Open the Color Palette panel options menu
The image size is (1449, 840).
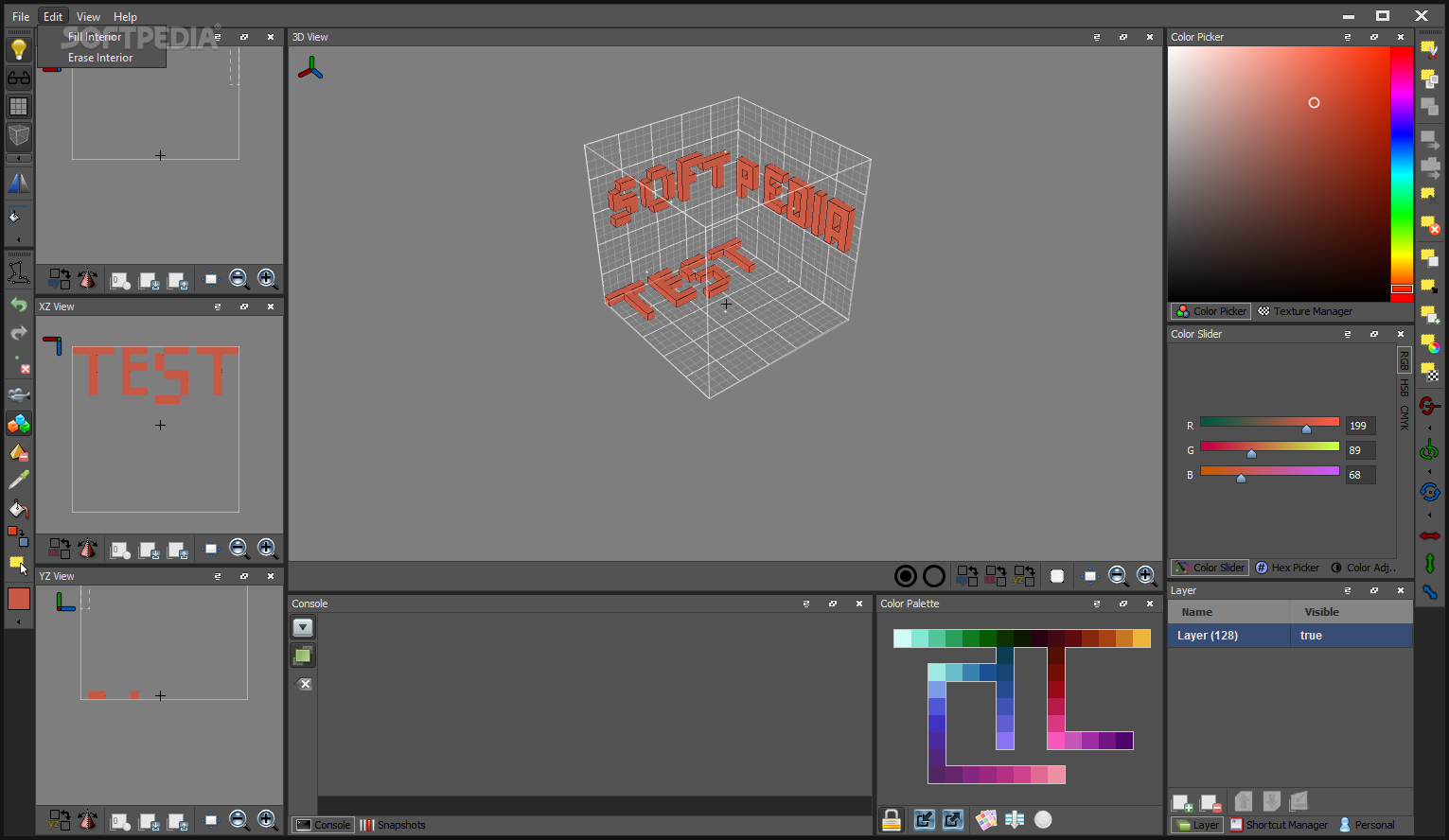coord(1097,604)
